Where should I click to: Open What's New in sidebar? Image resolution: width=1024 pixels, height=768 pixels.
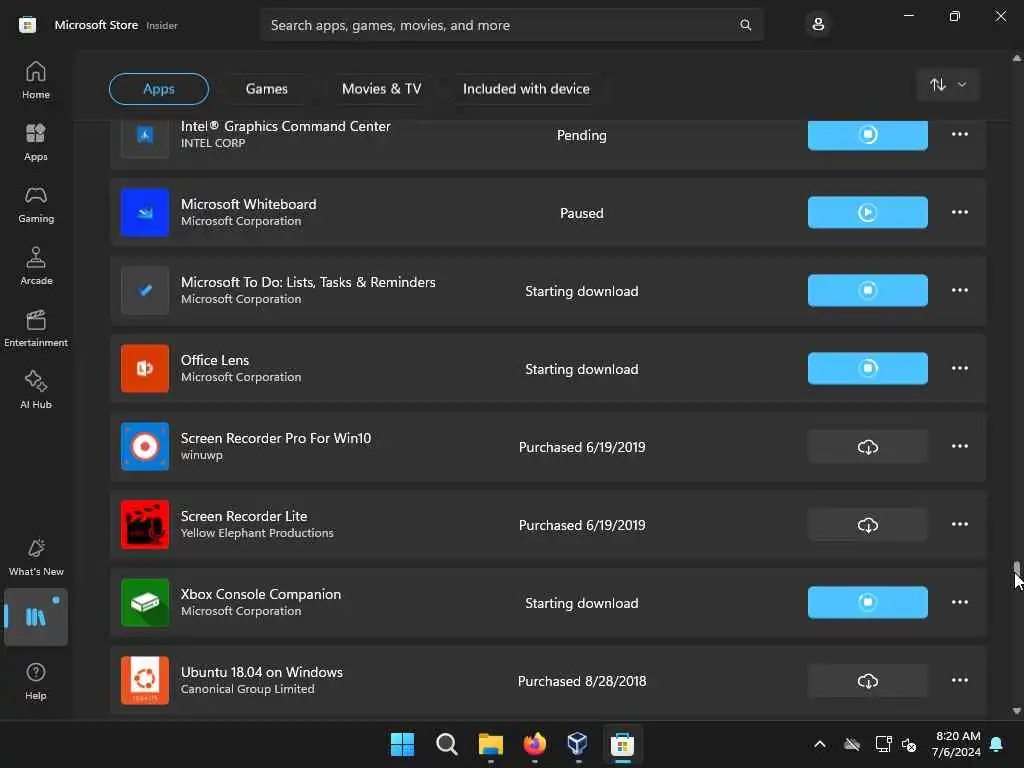[x=36, y=557]
